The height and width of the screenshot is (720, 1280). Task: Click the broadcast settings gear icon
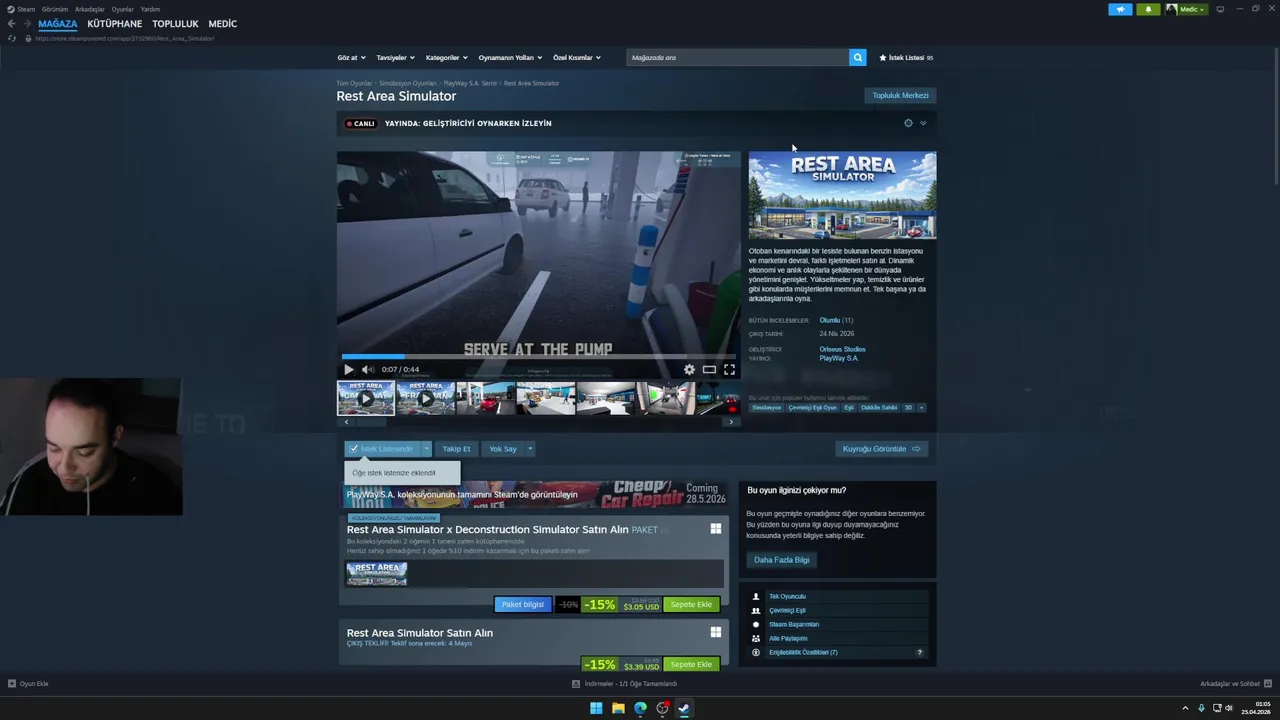(x=908, y=123)
